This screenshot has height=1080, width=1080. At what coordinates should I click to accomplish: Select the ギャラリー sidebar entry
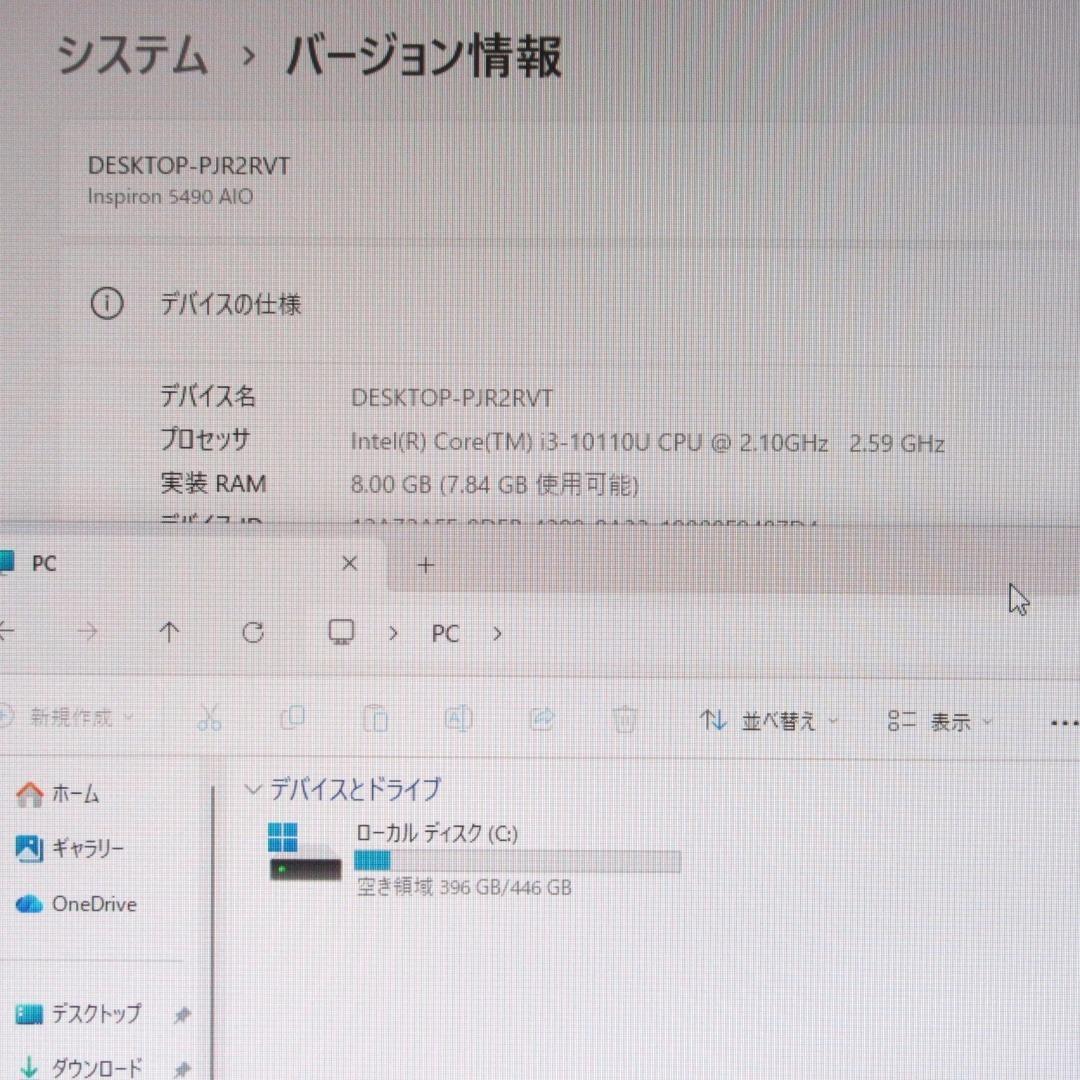pyautogui.click(x=88, y=849)
